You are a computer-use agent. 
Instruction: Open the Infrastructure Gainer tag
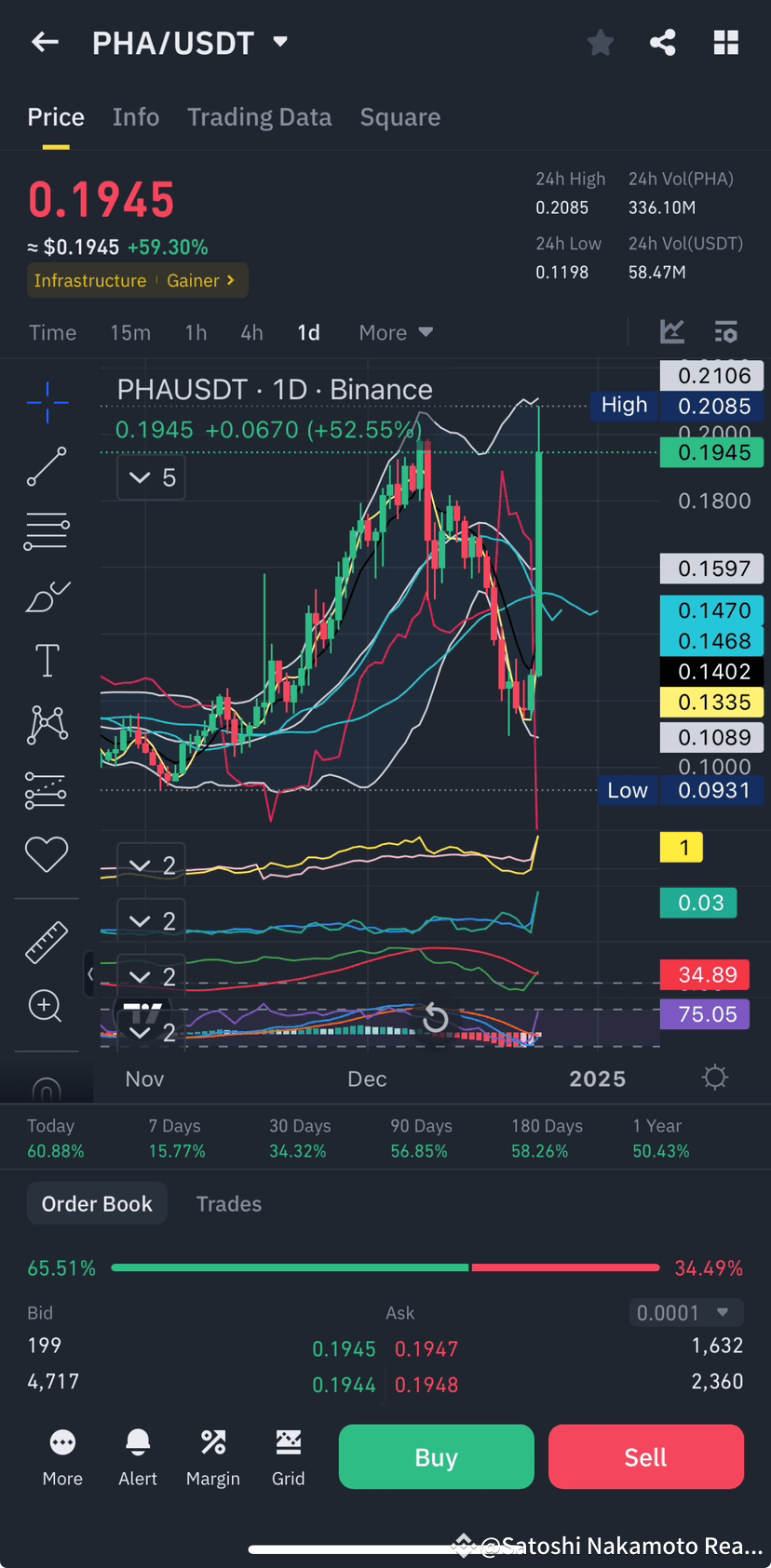pyautogui.click(x=137, y=280)
